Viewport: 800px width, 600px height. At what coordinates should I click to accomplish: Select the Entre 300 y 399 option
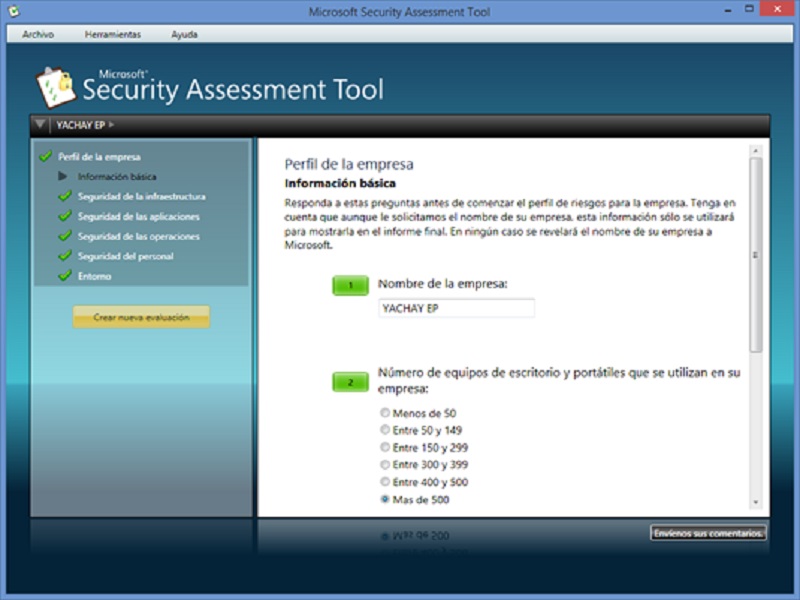(385, 465)
